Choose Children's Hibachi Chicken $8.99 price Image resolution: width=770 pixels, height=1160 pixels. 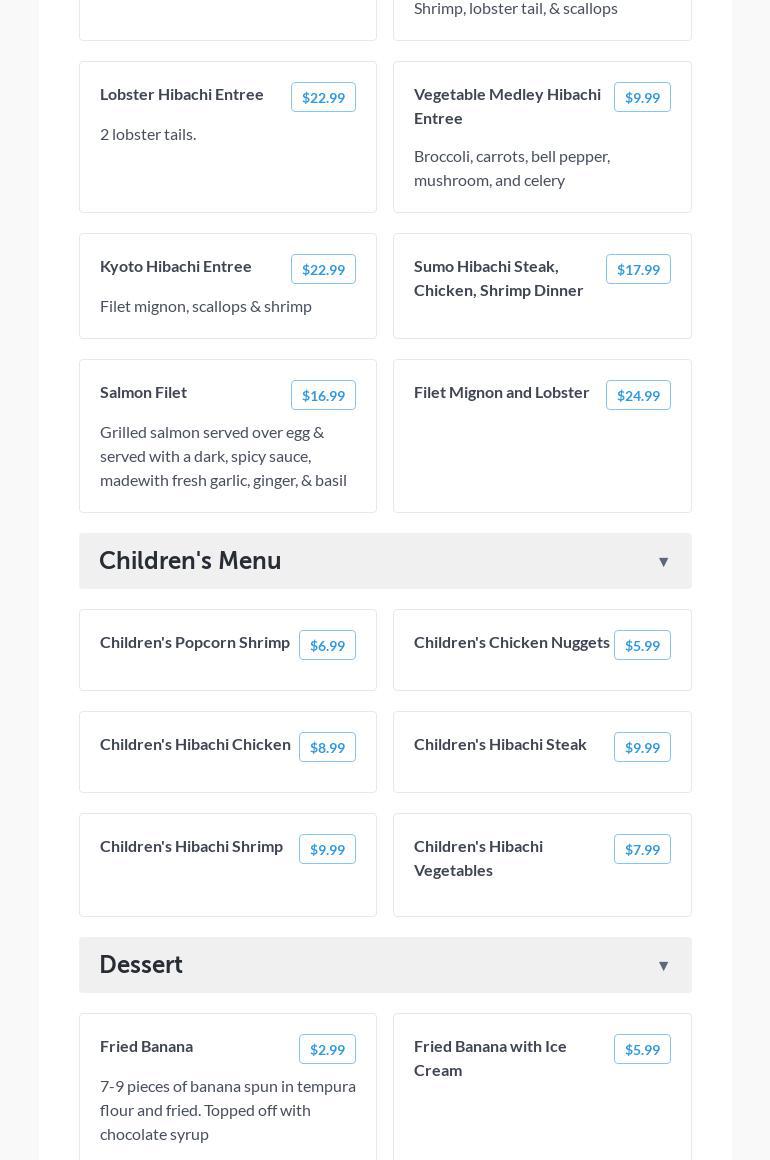[327, 747]
